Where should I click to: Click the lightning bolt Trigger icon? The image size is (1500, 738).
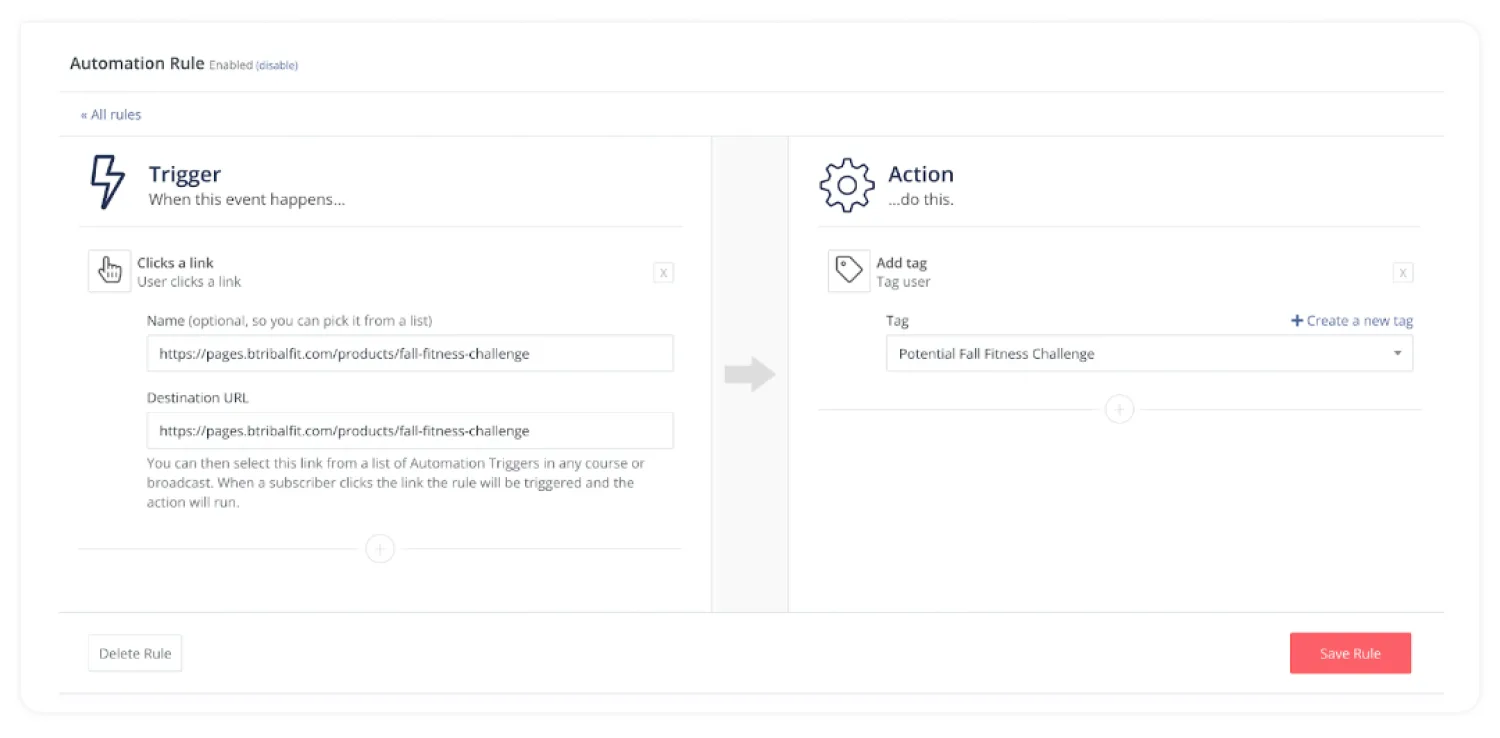coord(108,182)
